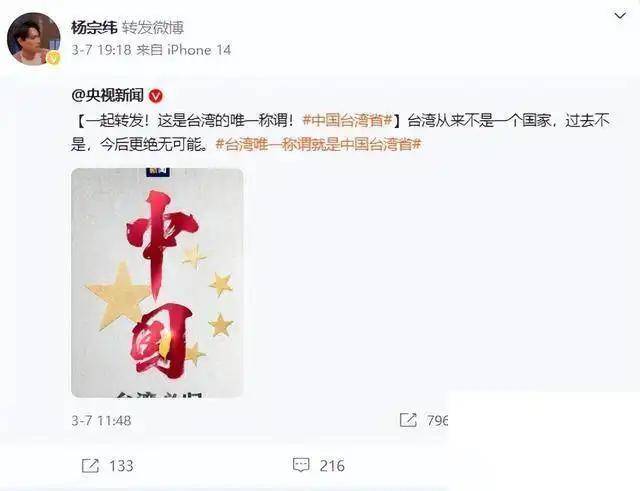The width and height of the screenshot is (640, 491).
Task: Click the 央视新闻 verified badge
Action: point(156,96)
